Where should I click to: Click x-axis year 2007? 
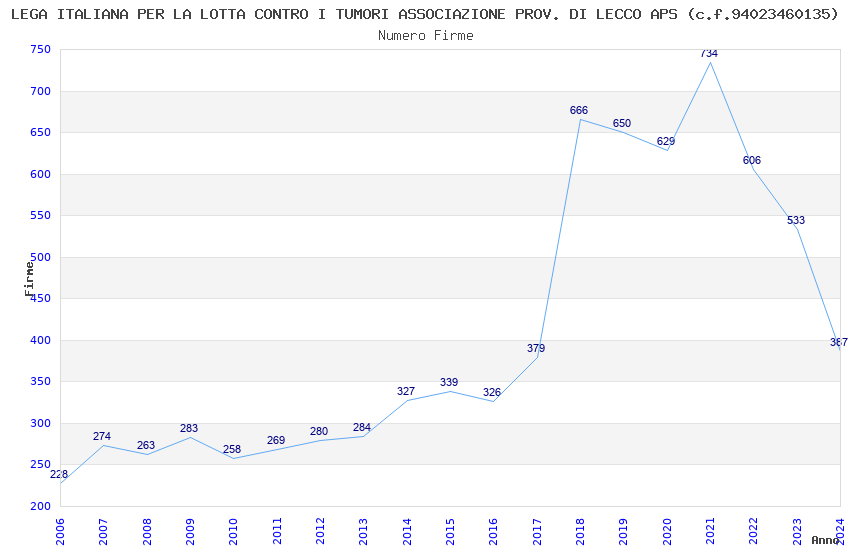pos(103,532)
